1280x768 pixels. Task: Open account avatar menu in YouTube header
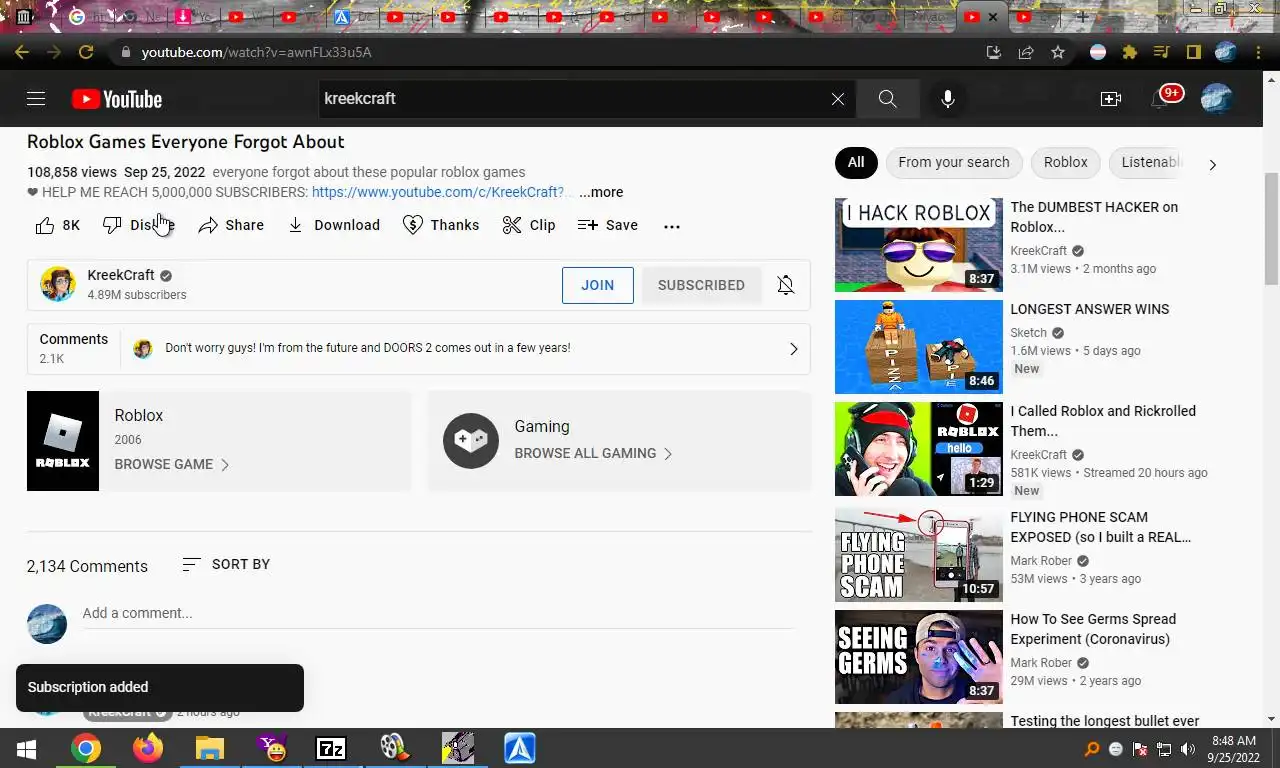(1216, 98)
